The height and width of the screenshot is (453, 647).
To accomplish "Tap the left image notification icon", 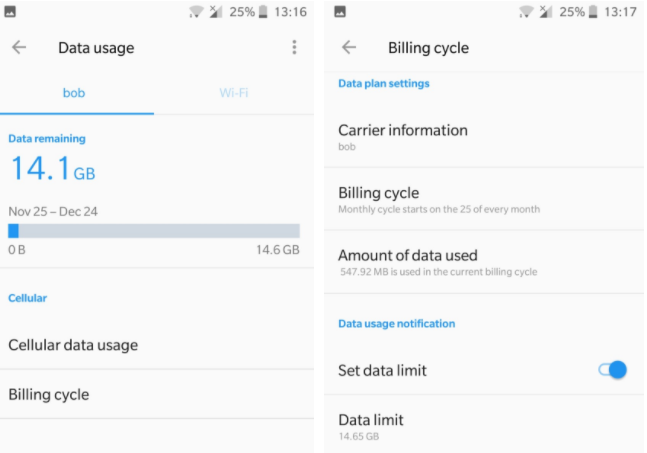I will 10,12.
